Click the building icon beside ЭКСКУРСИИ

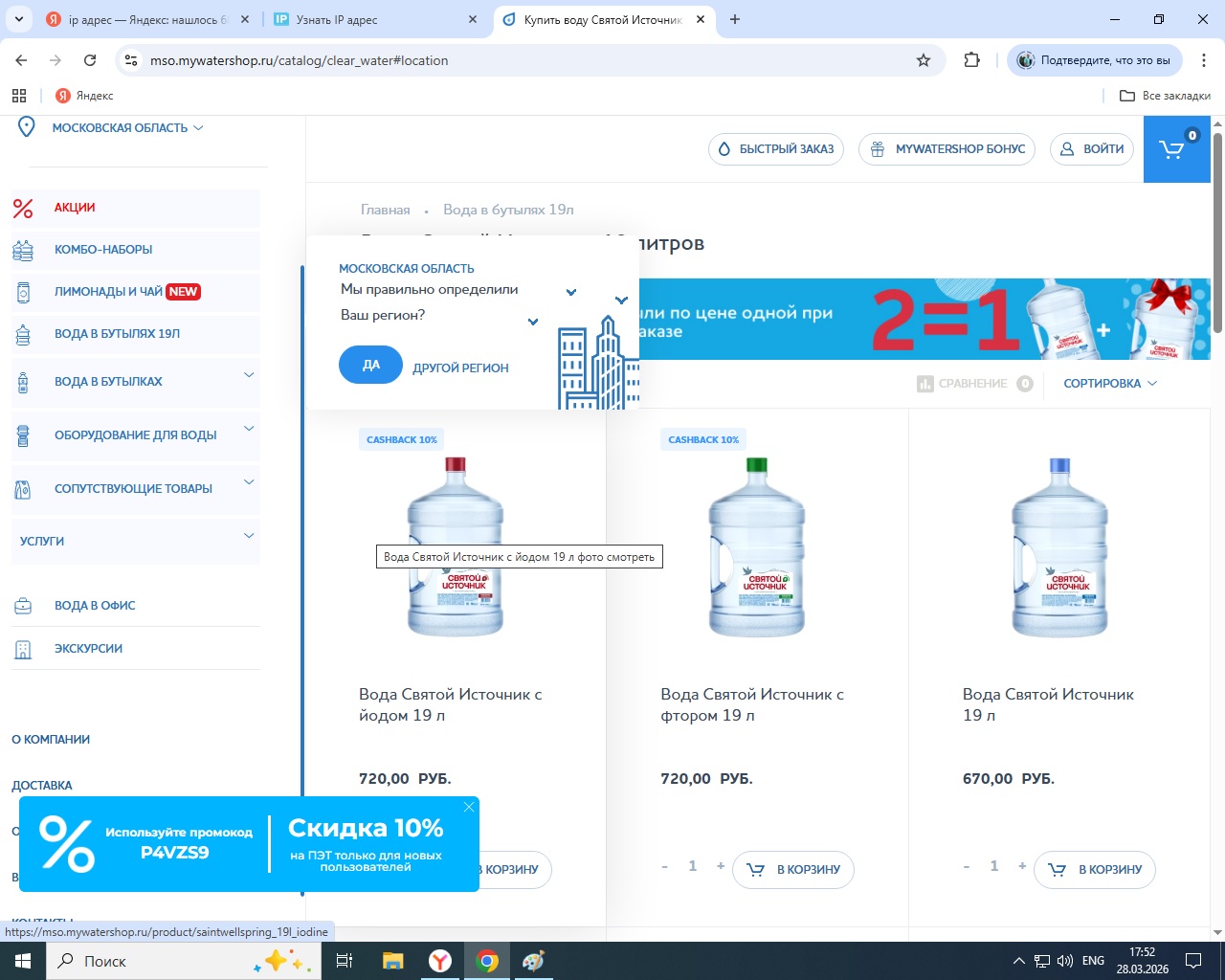coord(23,649)
